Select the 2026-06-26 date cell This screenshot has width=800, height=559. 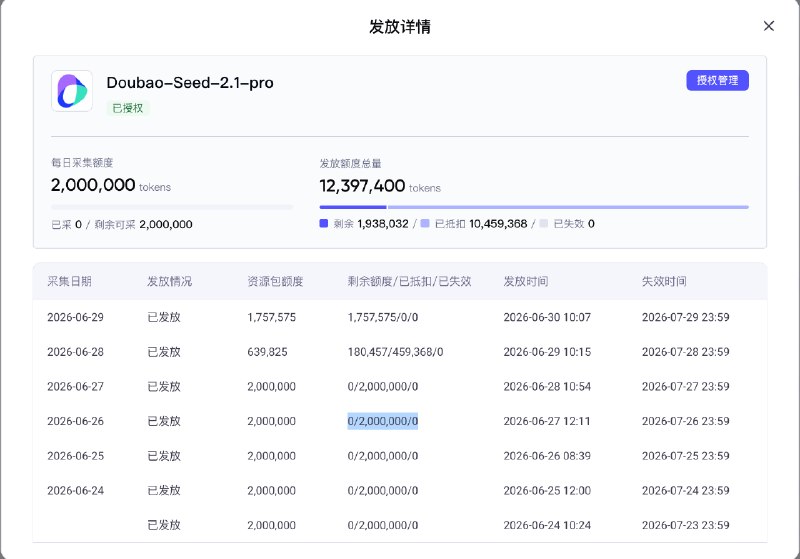pos(76,421)
